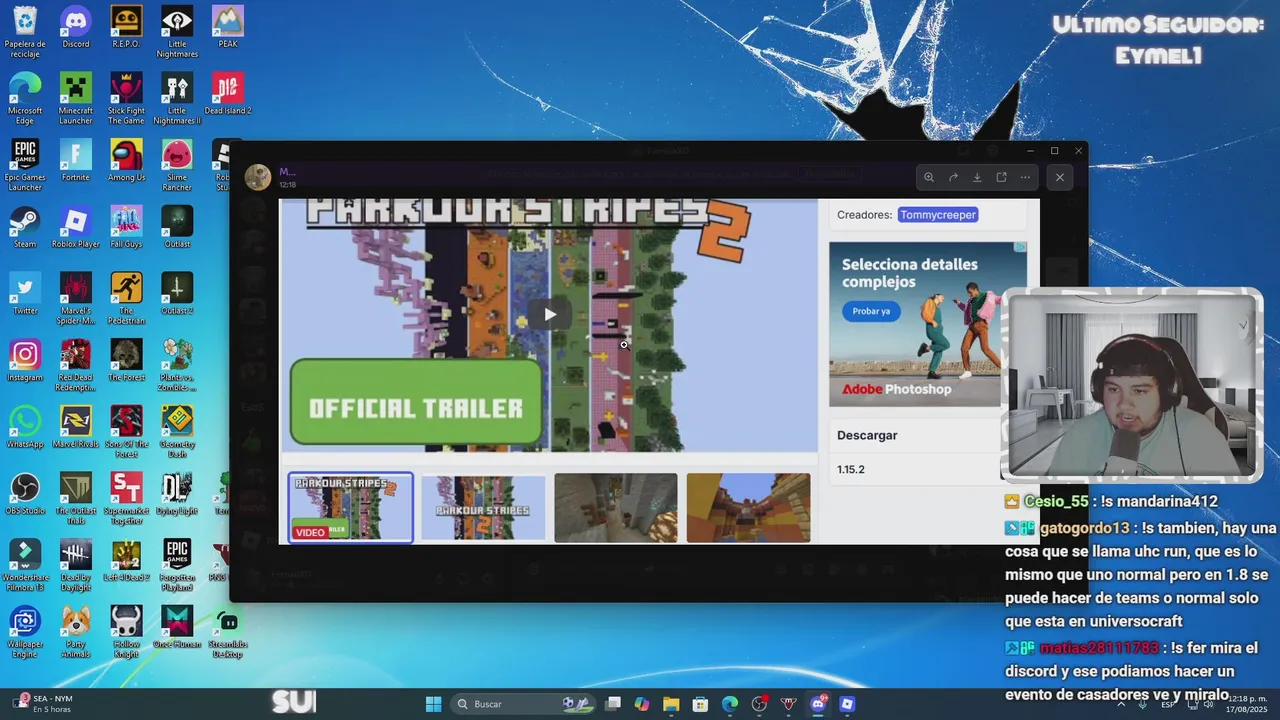This screenshot has width=1280, height=720.
Task: Open the Geometry Dash desktop icon
Action: [x=177, y=432]
